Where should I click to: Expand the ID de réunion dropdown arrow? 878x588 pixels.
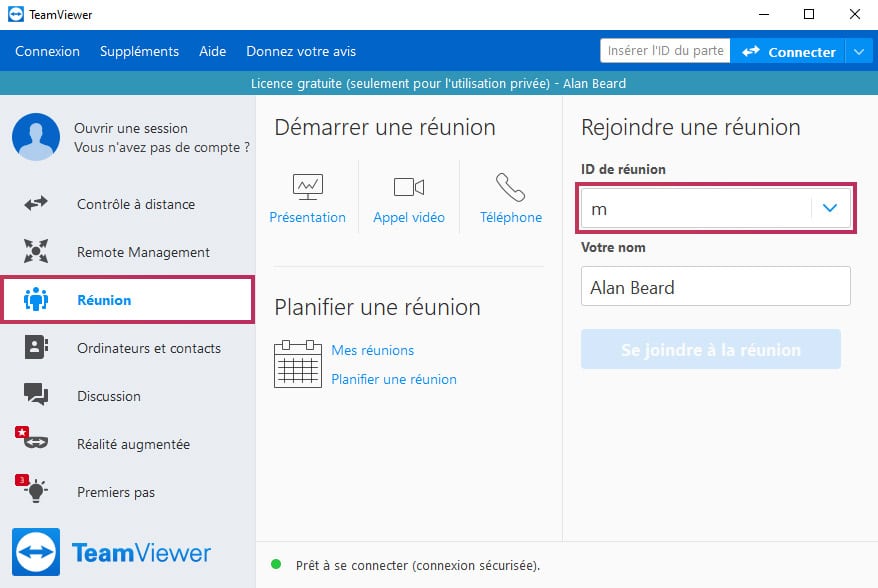[830, 208]
